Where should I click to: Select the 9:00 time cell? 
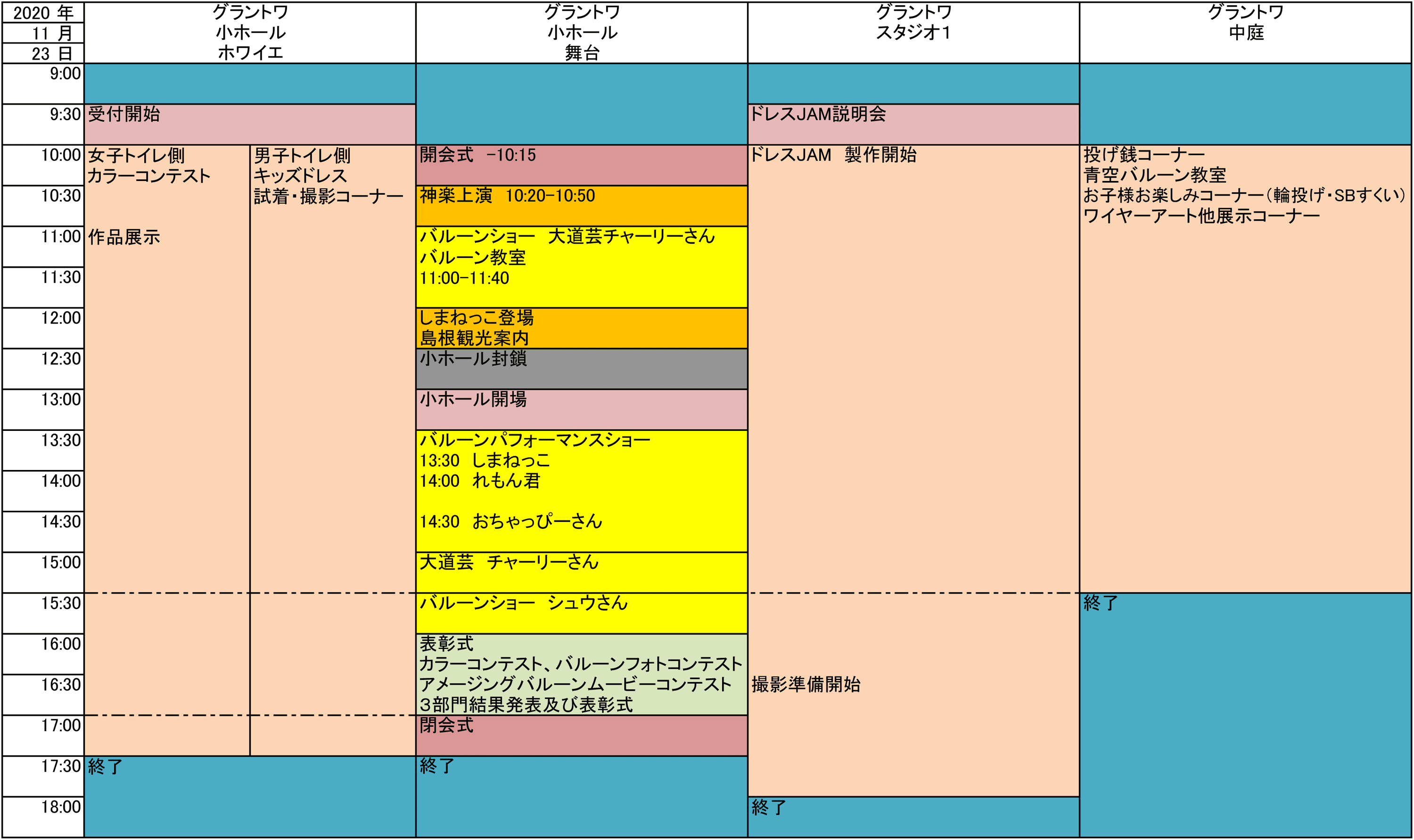[x=43, y=84]
